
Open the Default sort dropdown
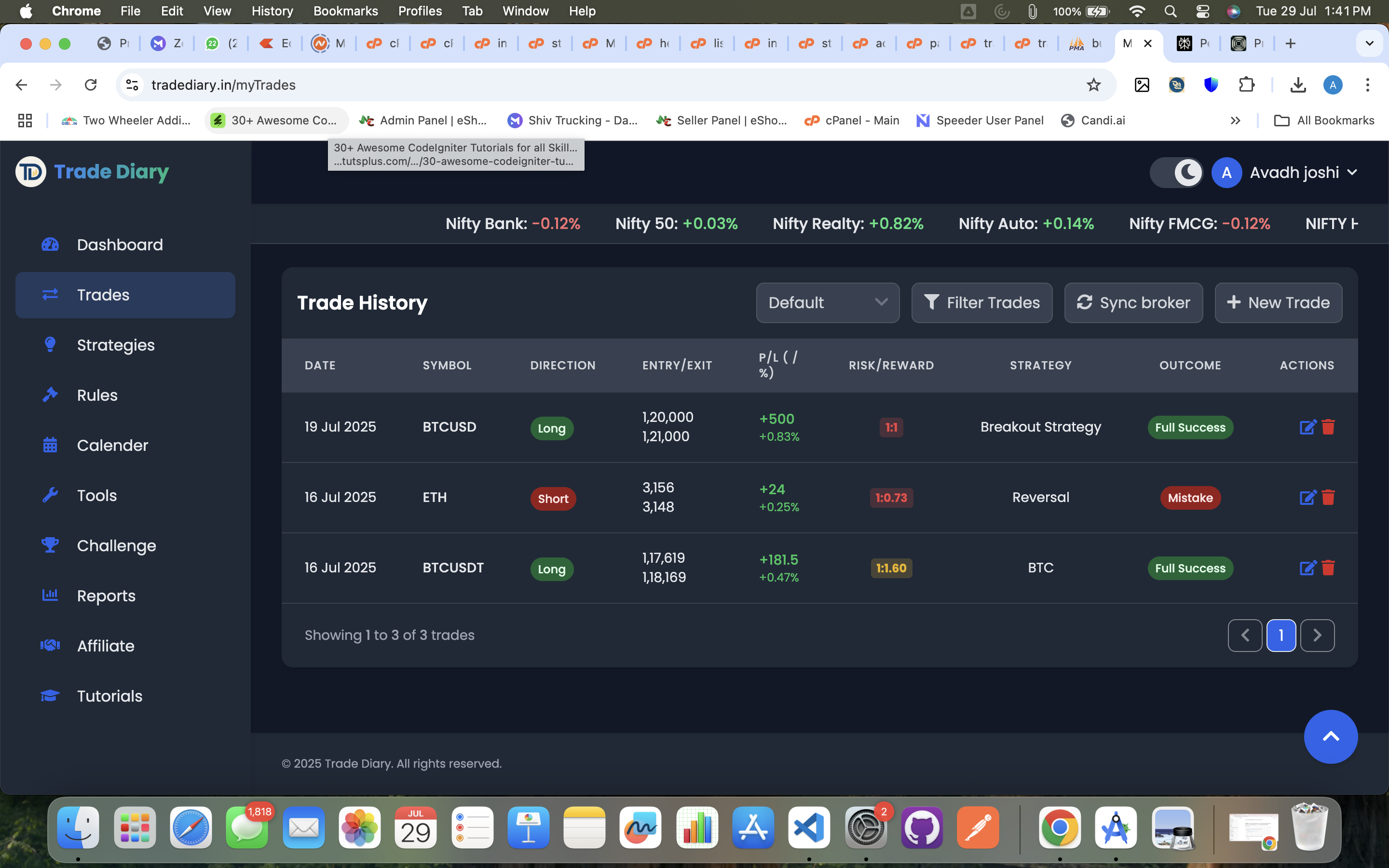pyautogui.click(x=827, y=302)
